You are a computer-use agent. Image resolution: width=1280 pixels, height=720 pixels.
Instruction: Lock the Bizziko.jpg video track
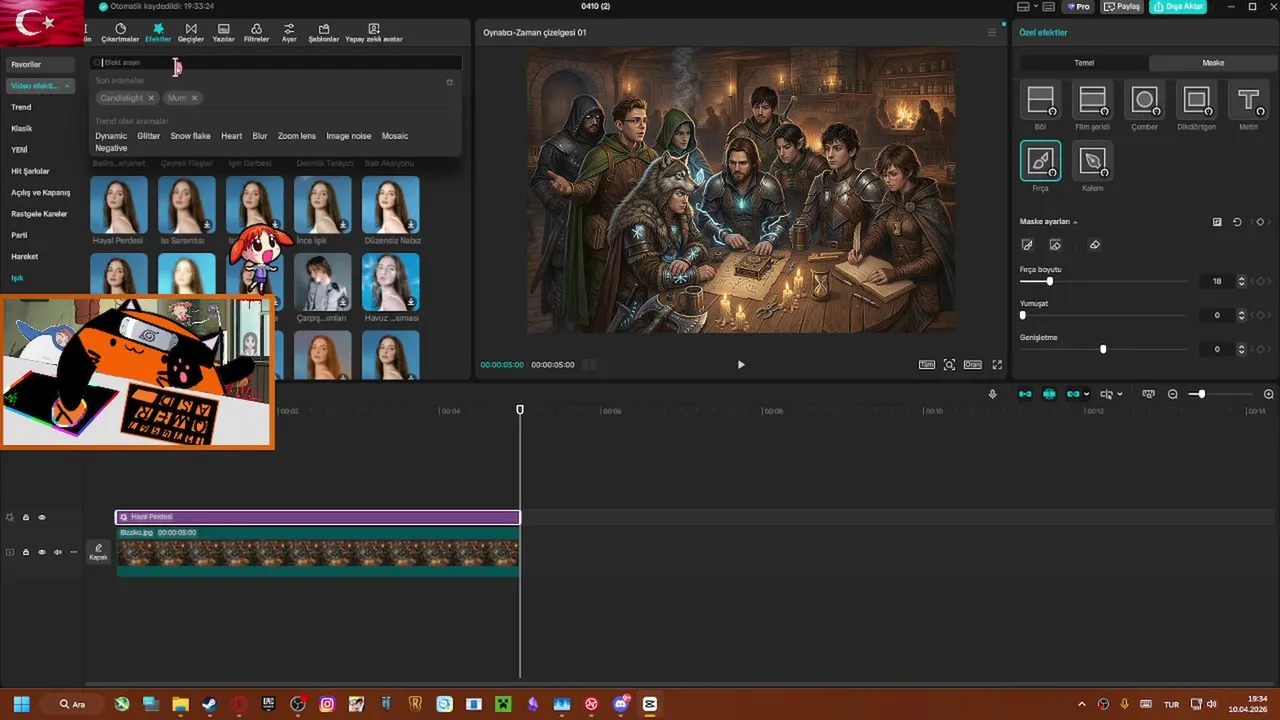click(26, 552)
